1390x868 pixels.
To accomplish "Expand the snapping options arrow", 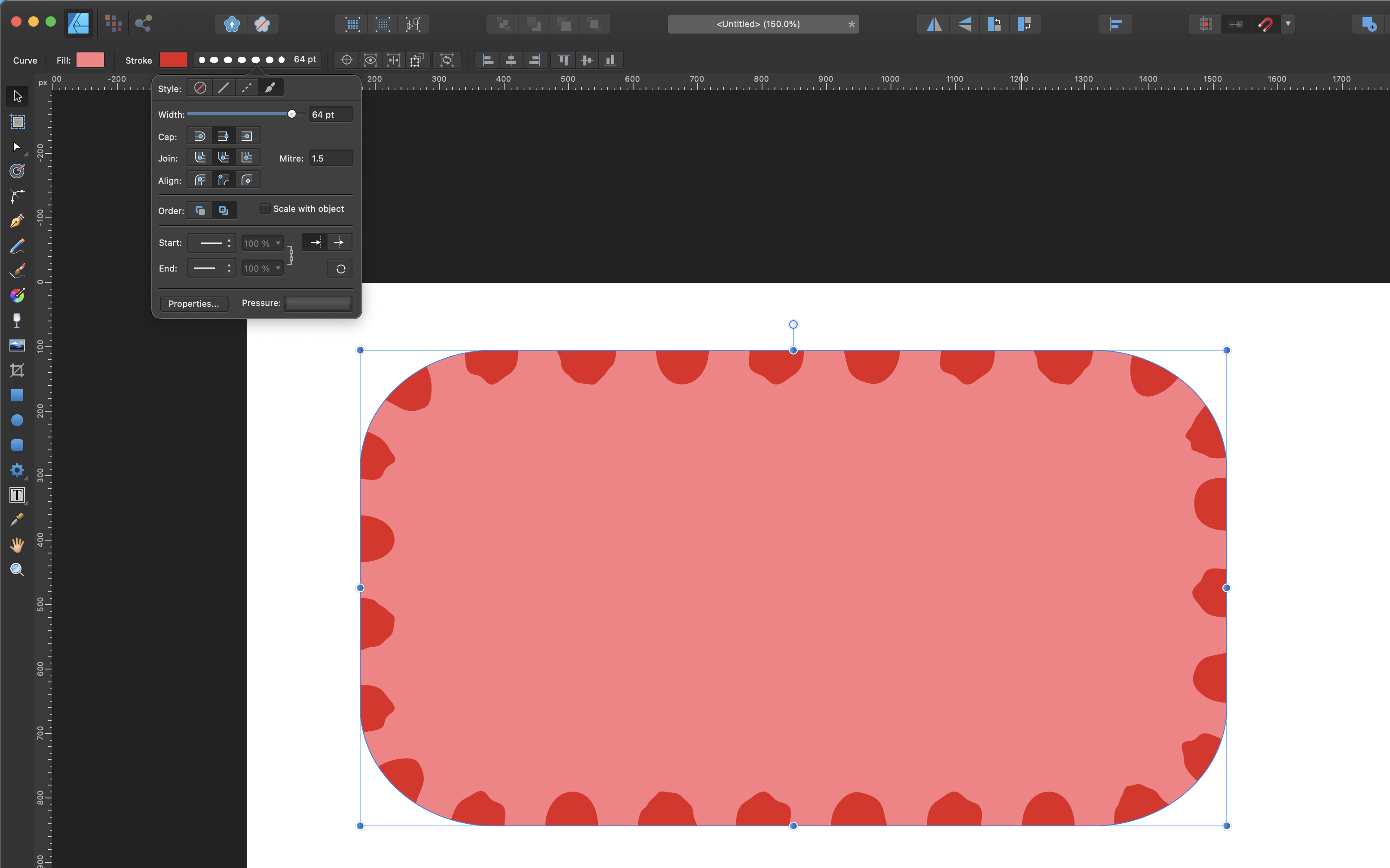I will 1289,24.
